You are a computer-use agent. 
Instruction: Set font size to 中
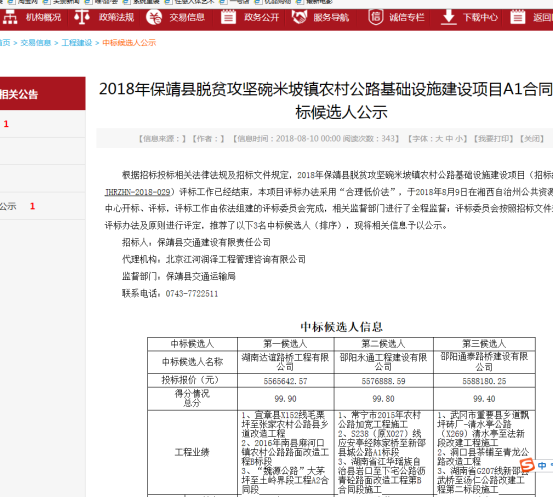click(449, 139)
